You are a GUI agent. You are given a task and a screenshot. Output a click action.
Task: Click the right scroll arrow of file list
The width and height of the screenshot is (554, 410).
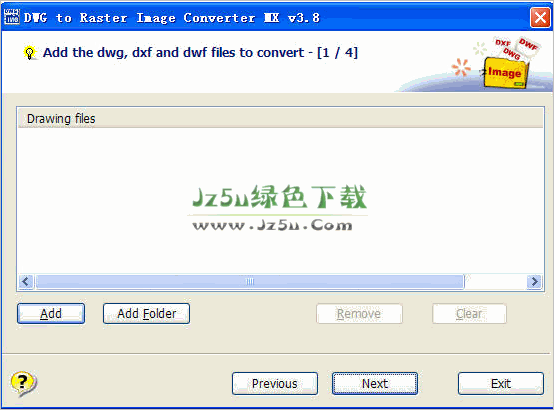(x=535, y=282)
